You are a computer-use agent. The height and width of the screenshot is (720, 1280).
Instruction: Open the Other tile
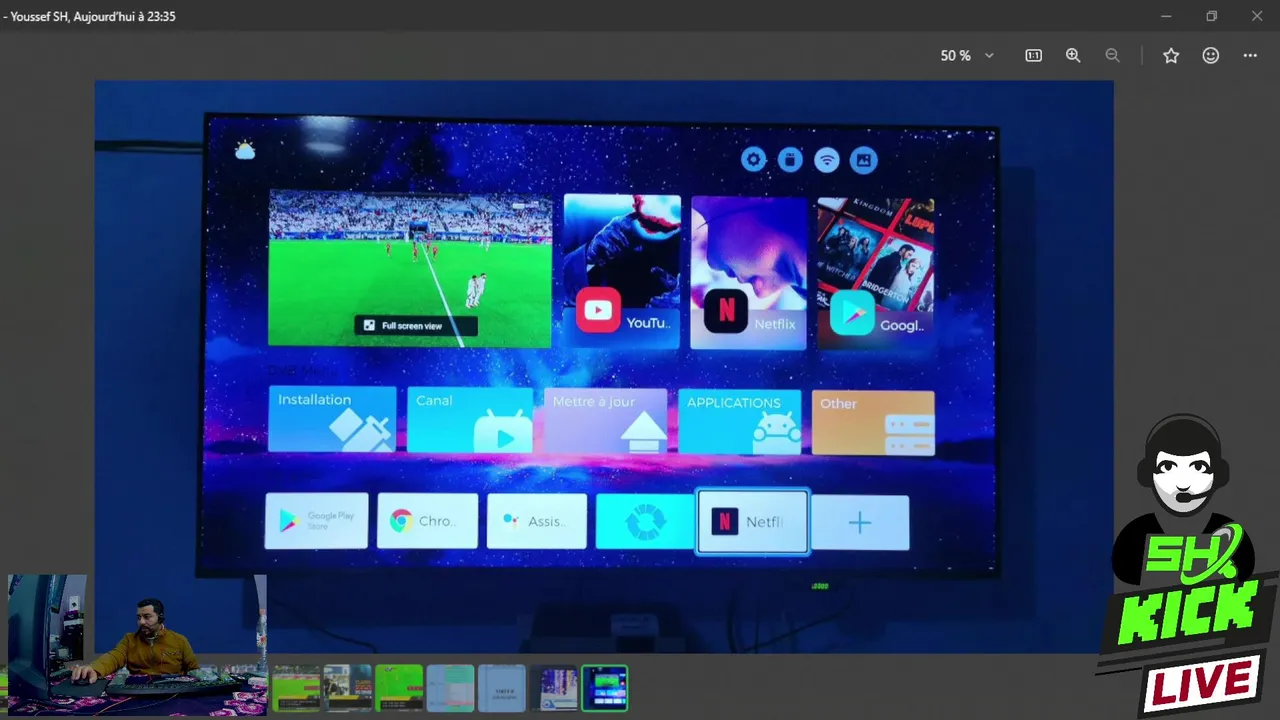tap(873, 423)
